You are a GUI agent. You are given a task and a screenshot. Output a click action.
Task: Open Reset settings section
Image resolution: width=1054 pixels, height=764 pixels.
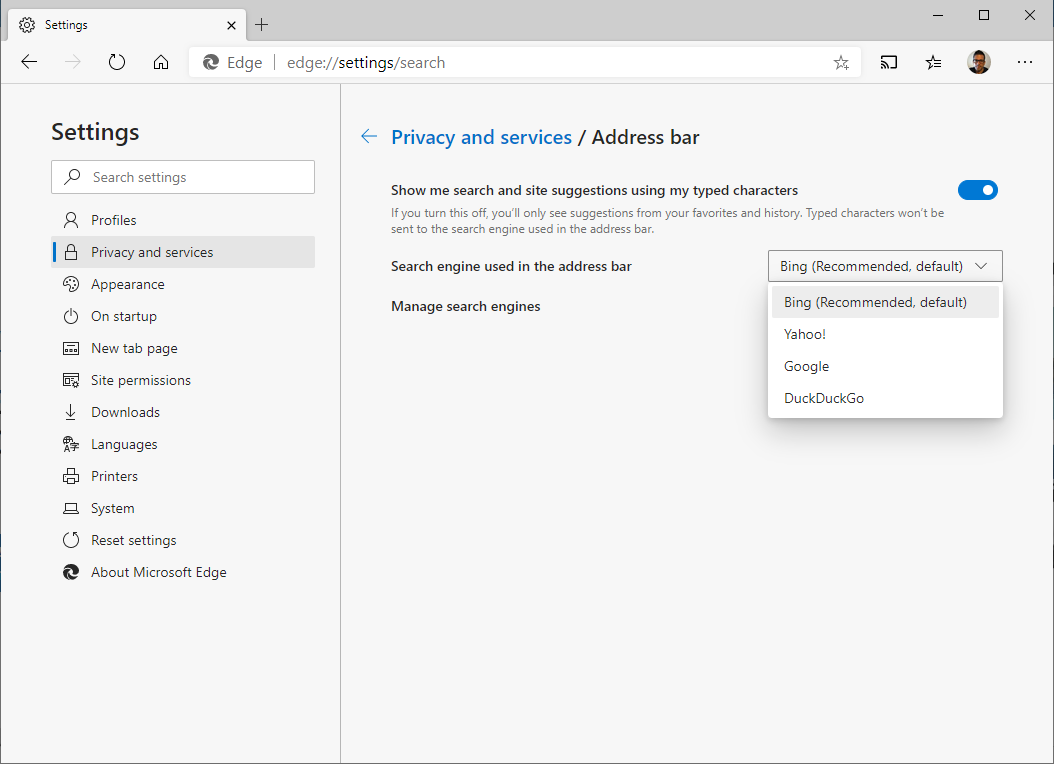[183, 541]
